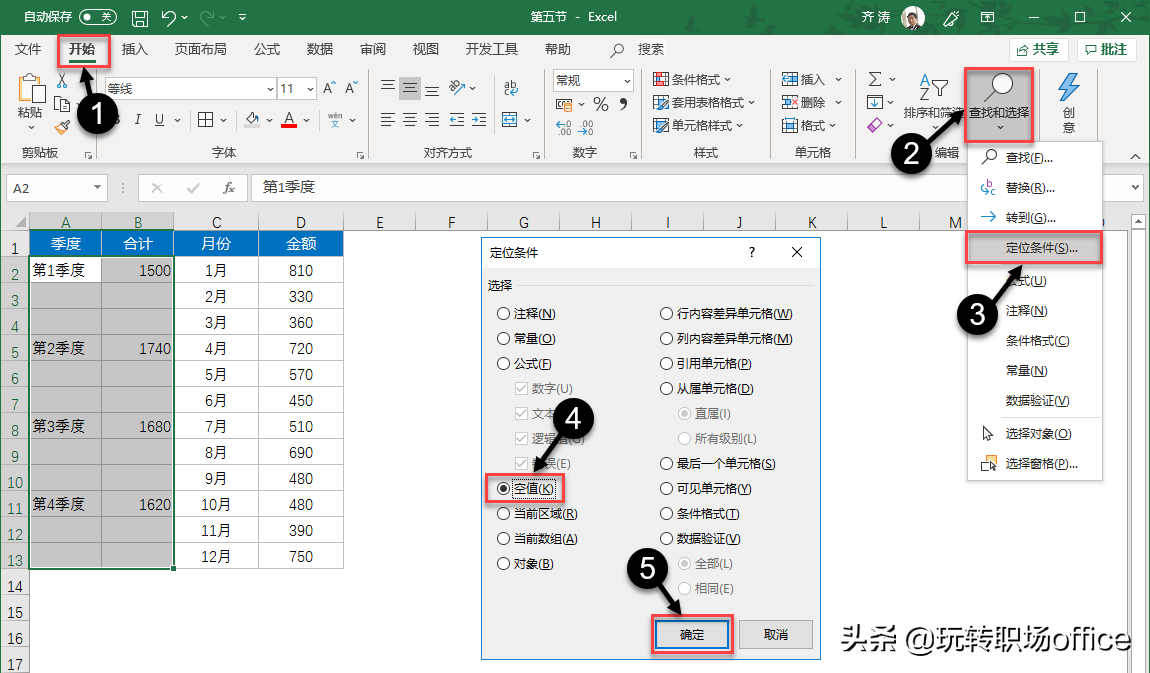
Task: Open the borders icon in font group
Action: coord(205,120)
